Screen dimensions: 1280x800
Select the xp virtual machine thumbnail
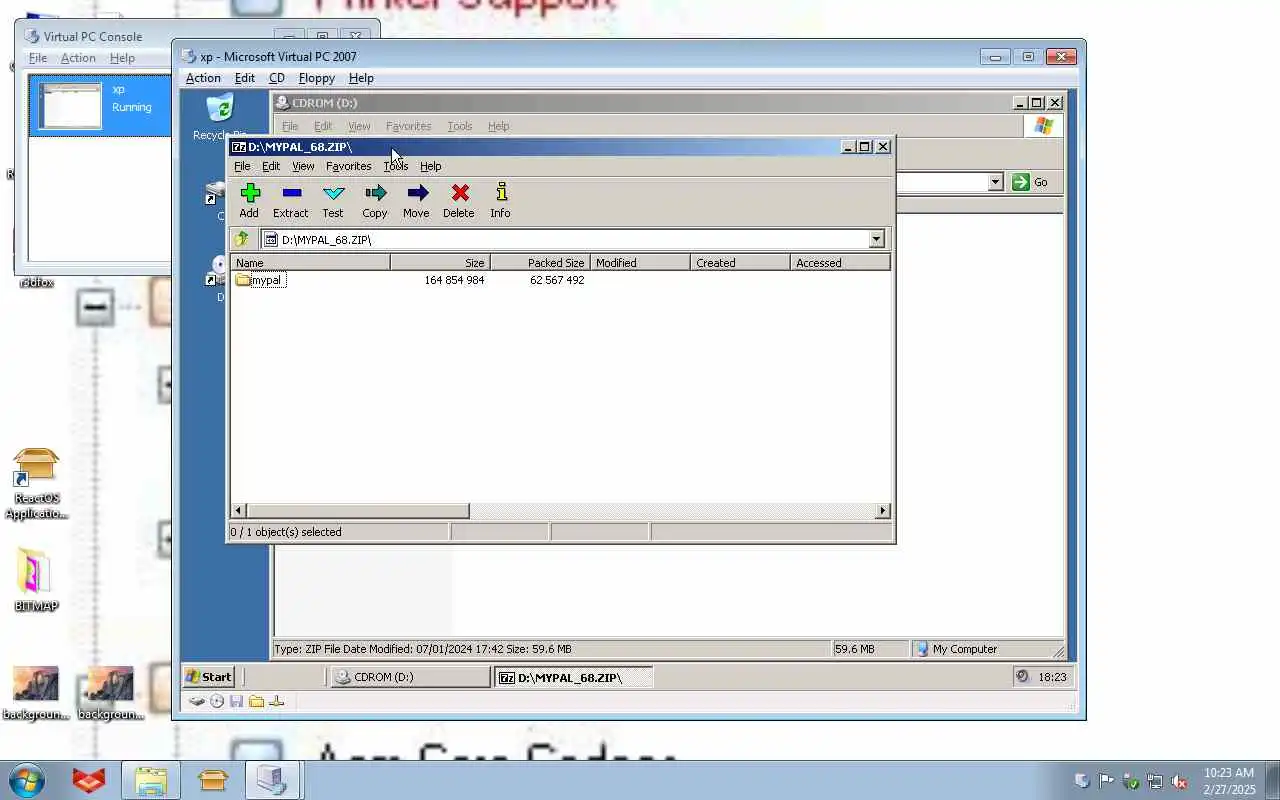(x=70, y=105)
